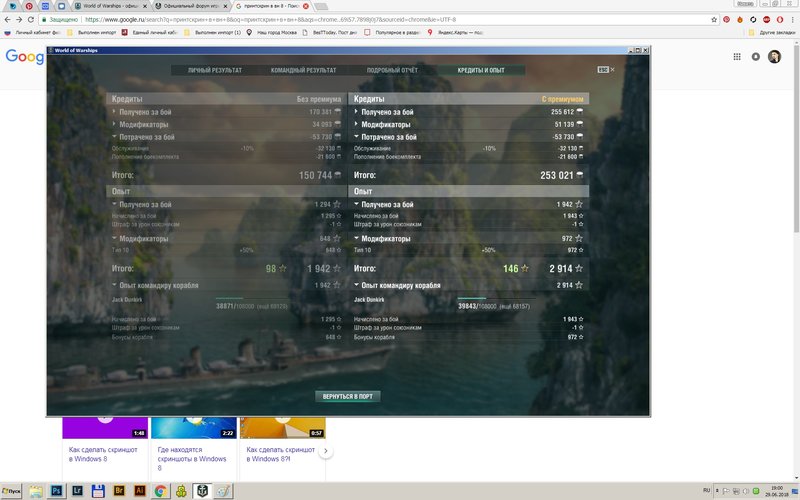Go forward in Chrome
Image resolution: width=800 pixels, height=500 pixels.
[19, 19]
